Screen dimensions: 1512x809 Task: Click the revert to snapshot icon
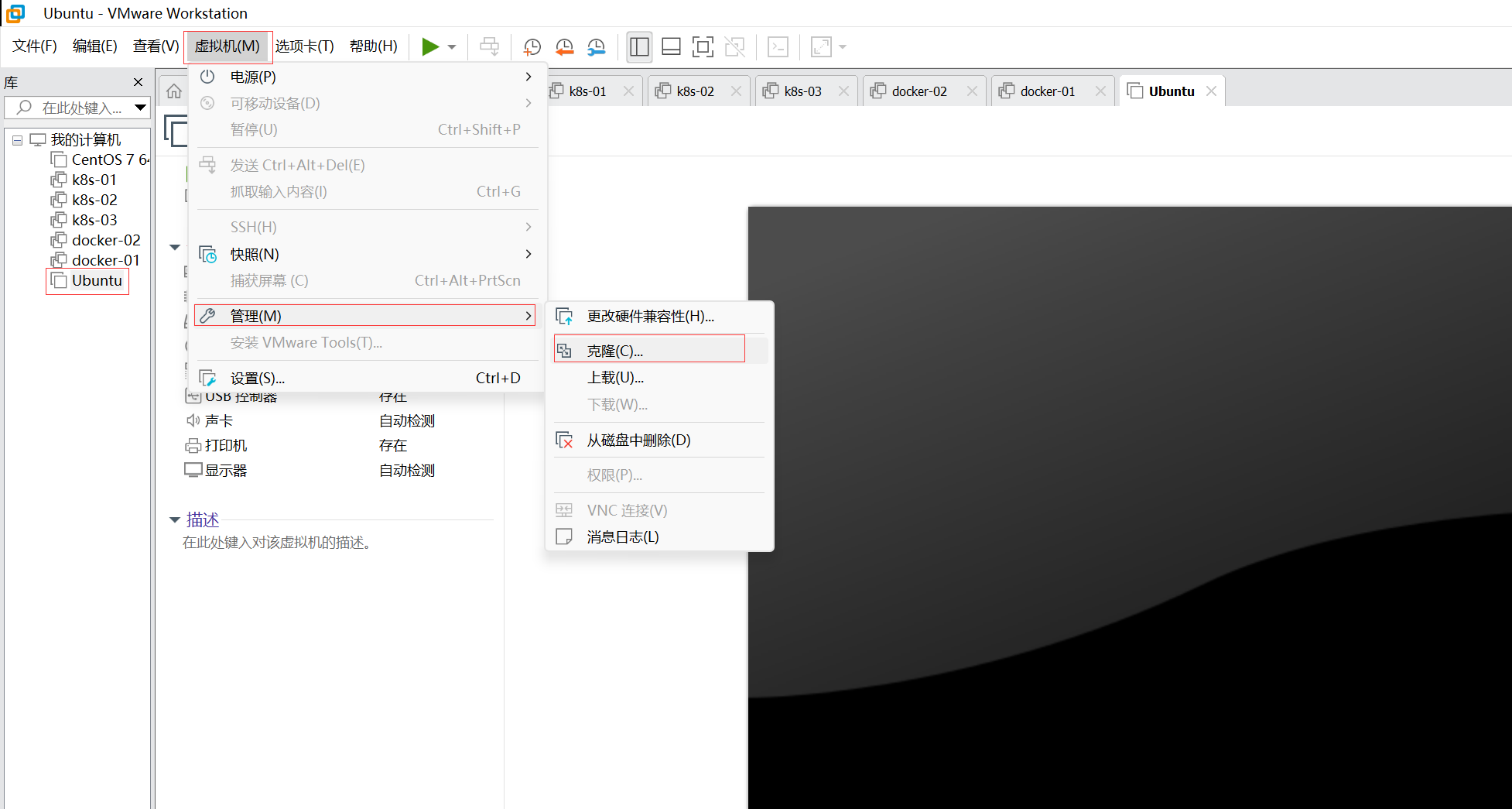pyautogui.click(x=564, y=47)
